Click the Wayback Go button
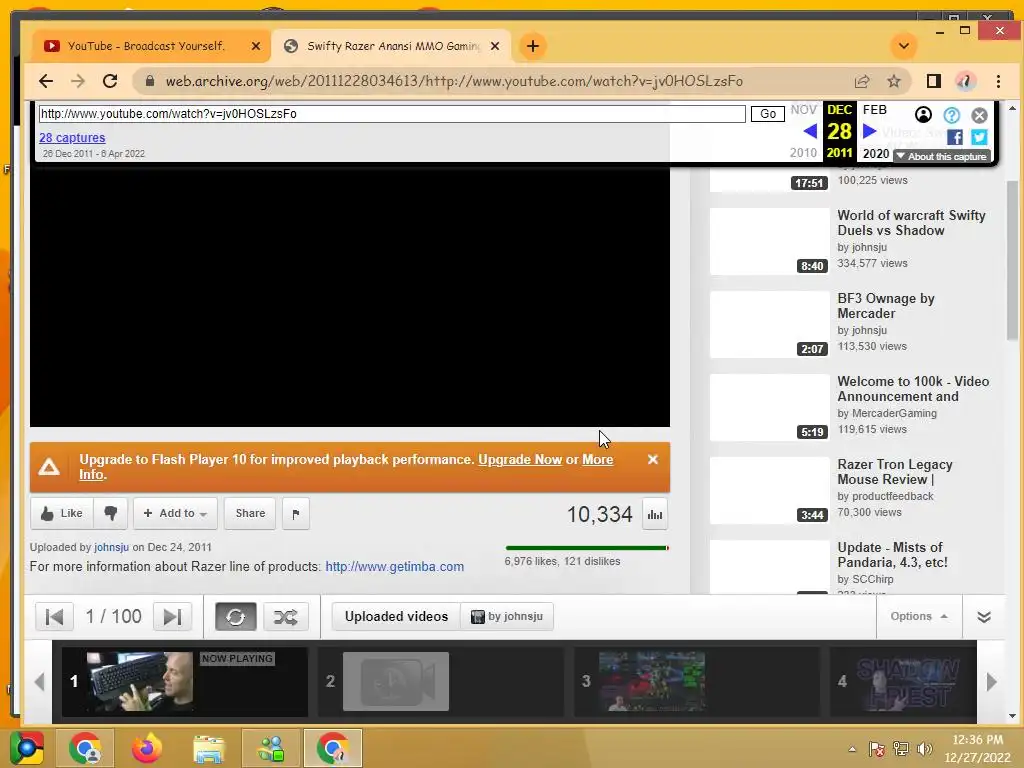Viewport: 1024px width, 768px height. 768,114
